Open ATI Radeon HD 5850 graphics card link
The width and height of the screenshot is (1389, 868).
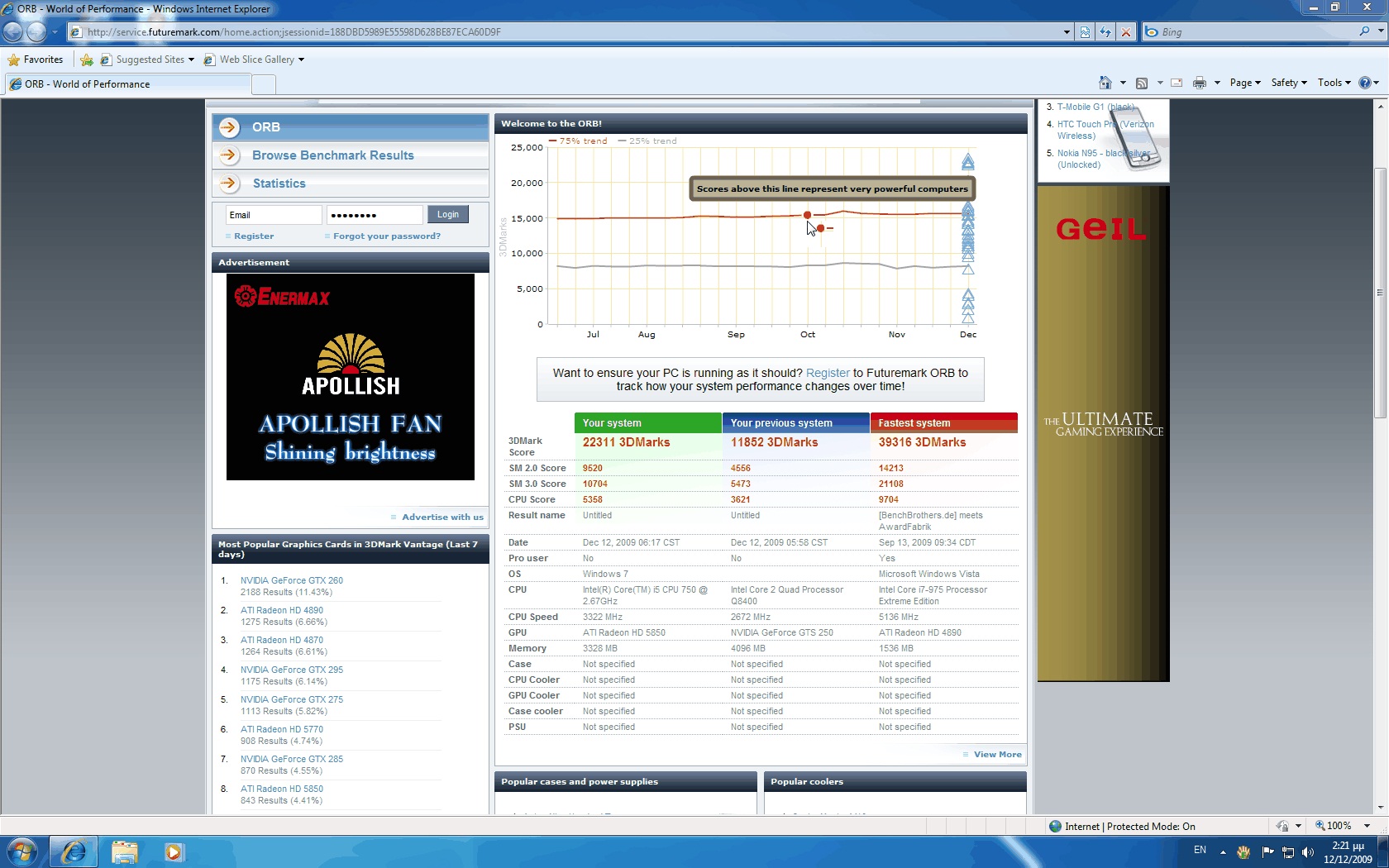click(x=282, y=789)
